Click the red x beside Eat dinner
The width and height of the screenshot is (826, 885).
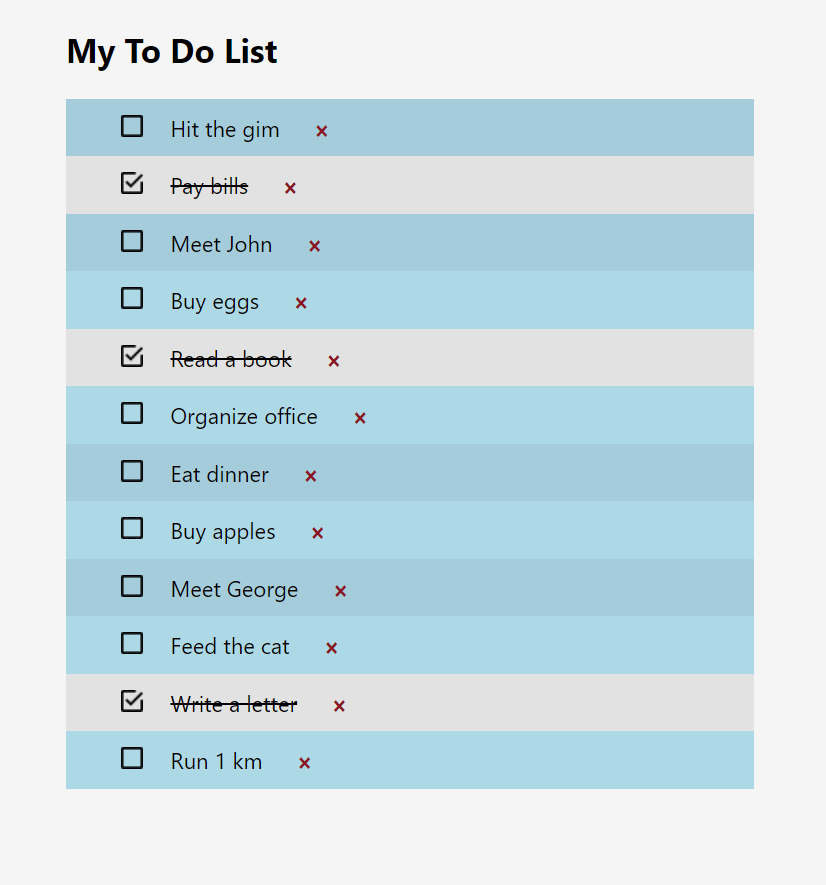click(311, 476)
